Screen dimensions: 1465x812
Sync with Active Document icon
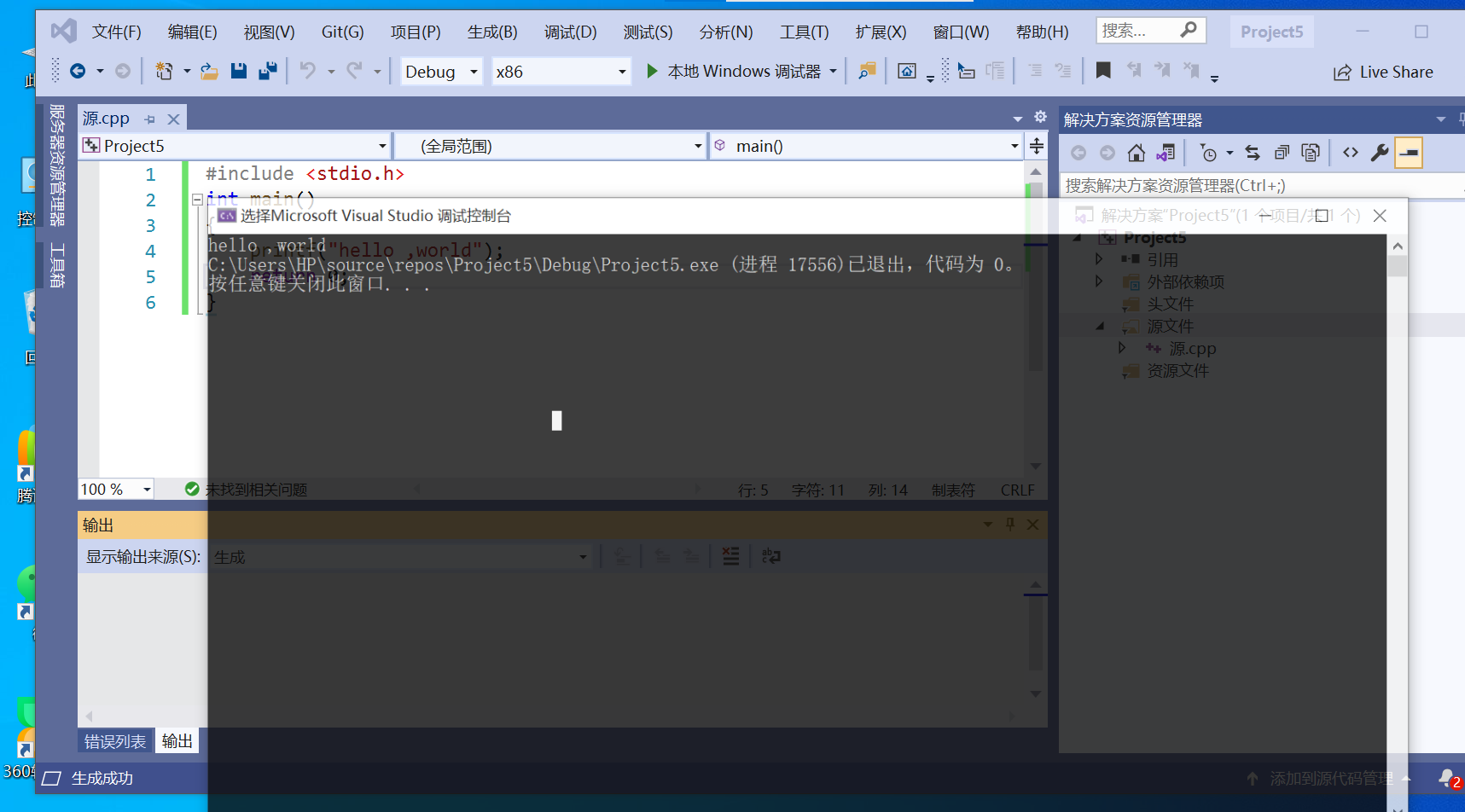[x=1253, y=153]
